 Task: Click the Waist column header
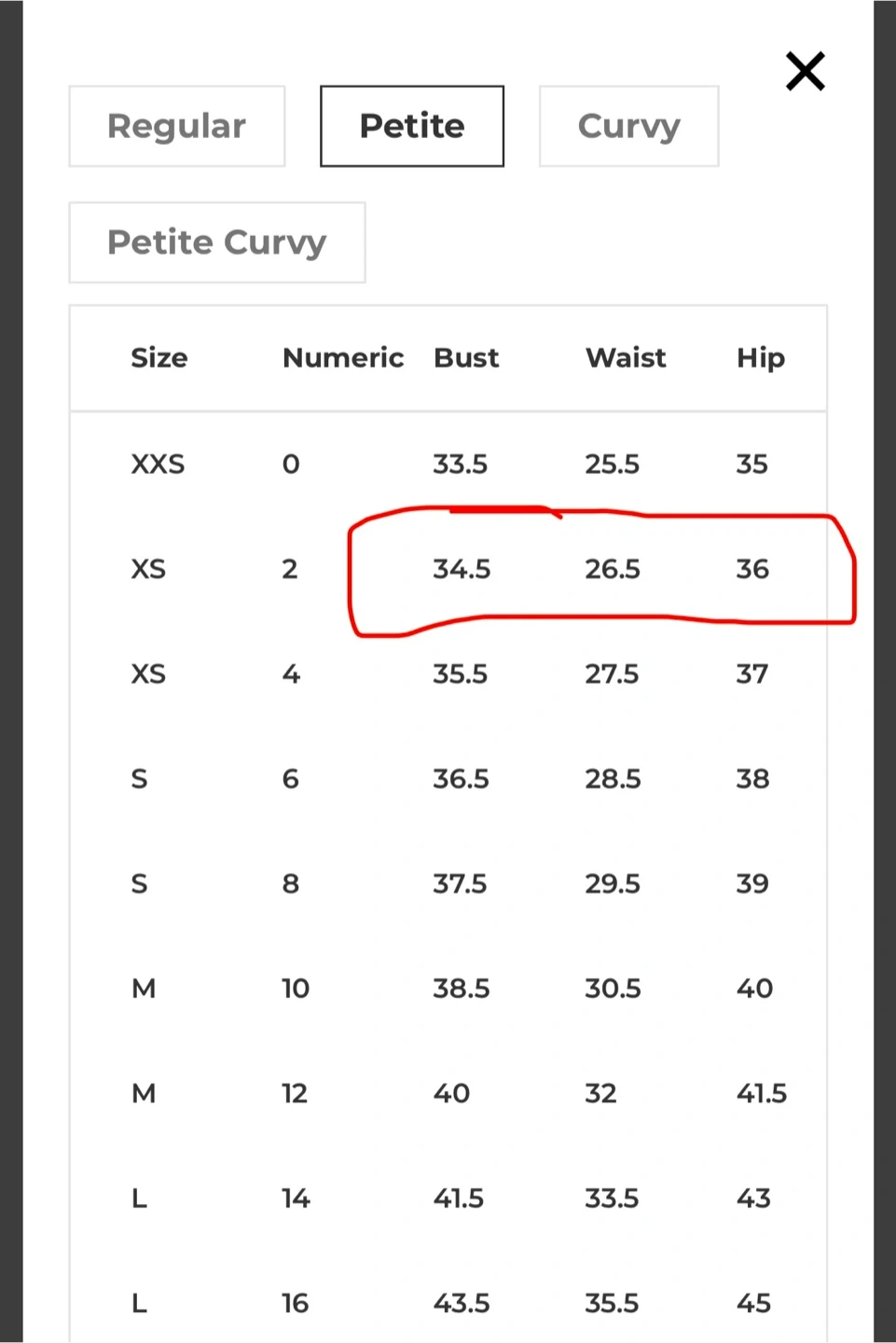tap(626, 358)
